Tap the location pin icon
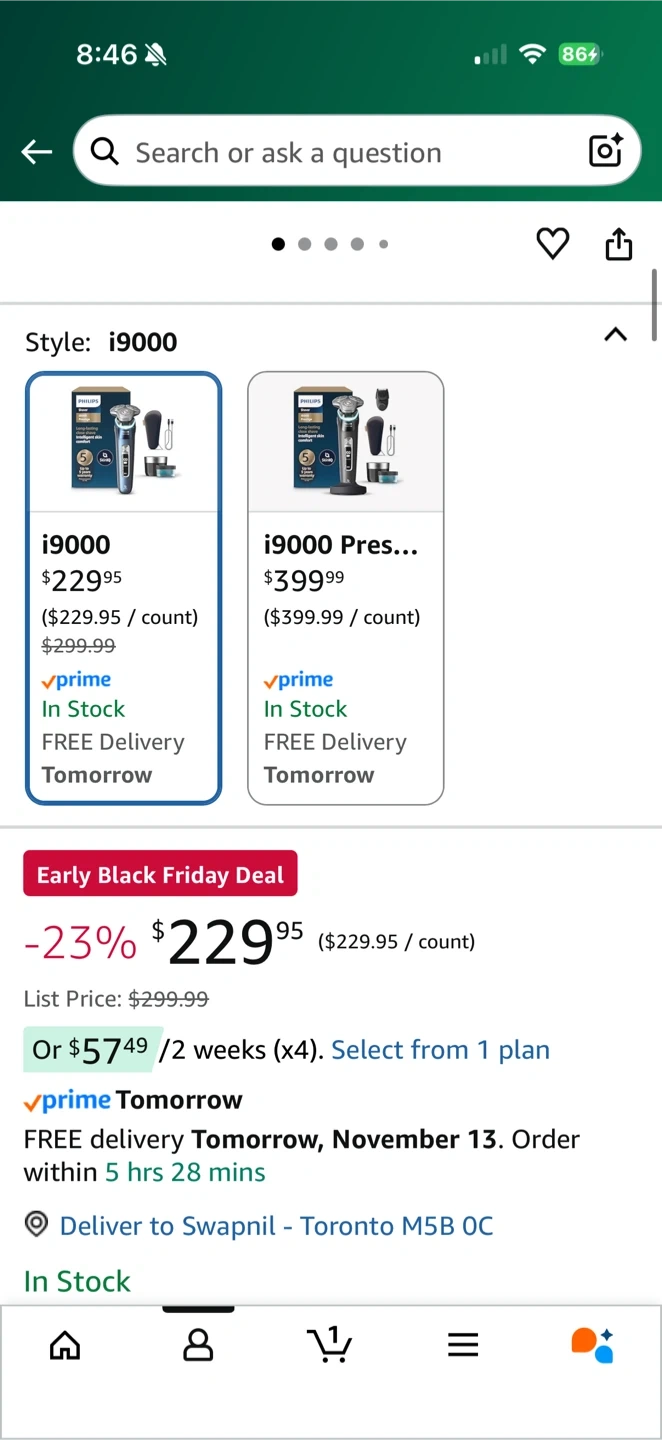This screenshot has width=662, height=1440. pos(37,1224)
